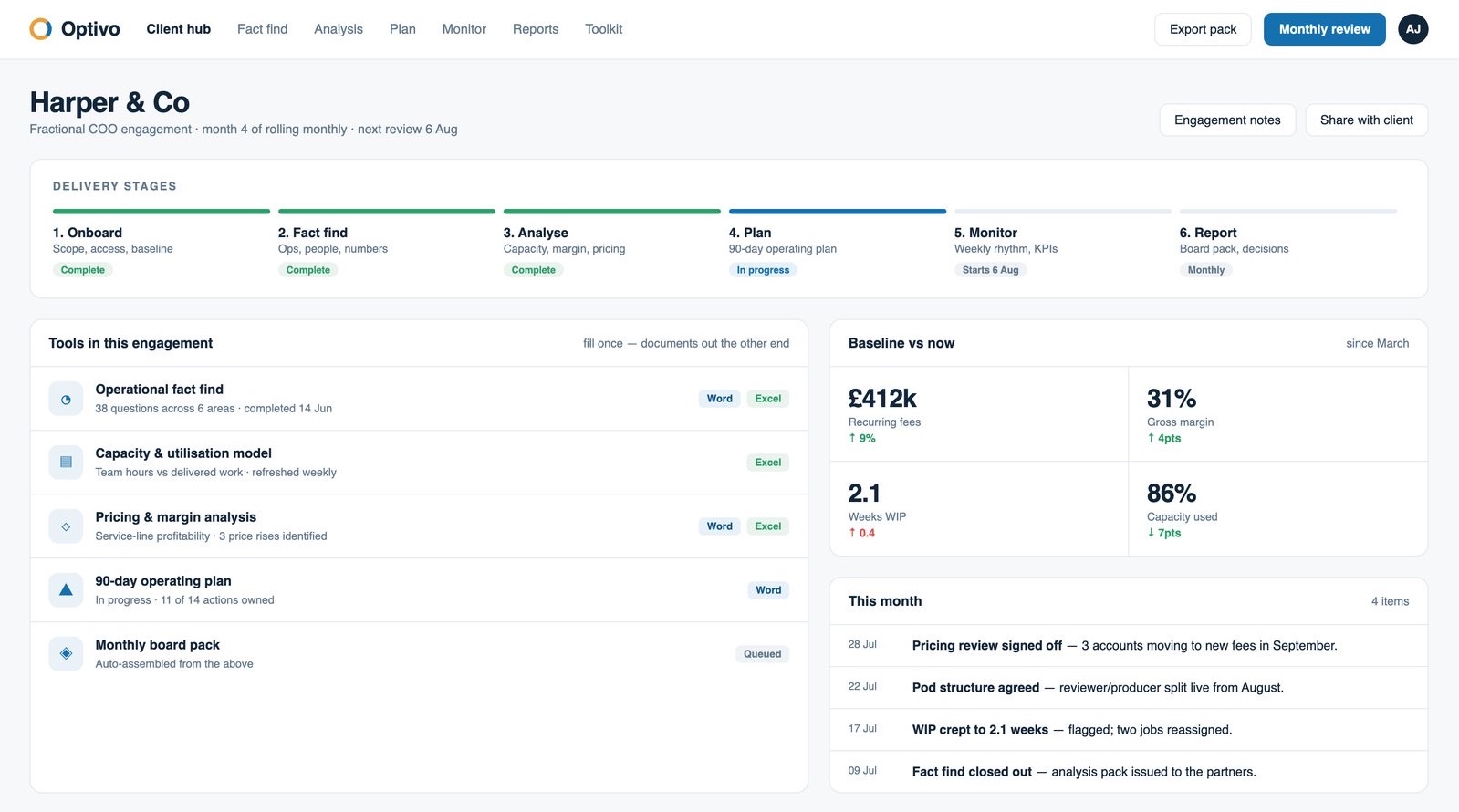Image resolution: width=1459 pixels, height=812 pixels.
Task: Open the Client hub nav item
Action: 179,29
